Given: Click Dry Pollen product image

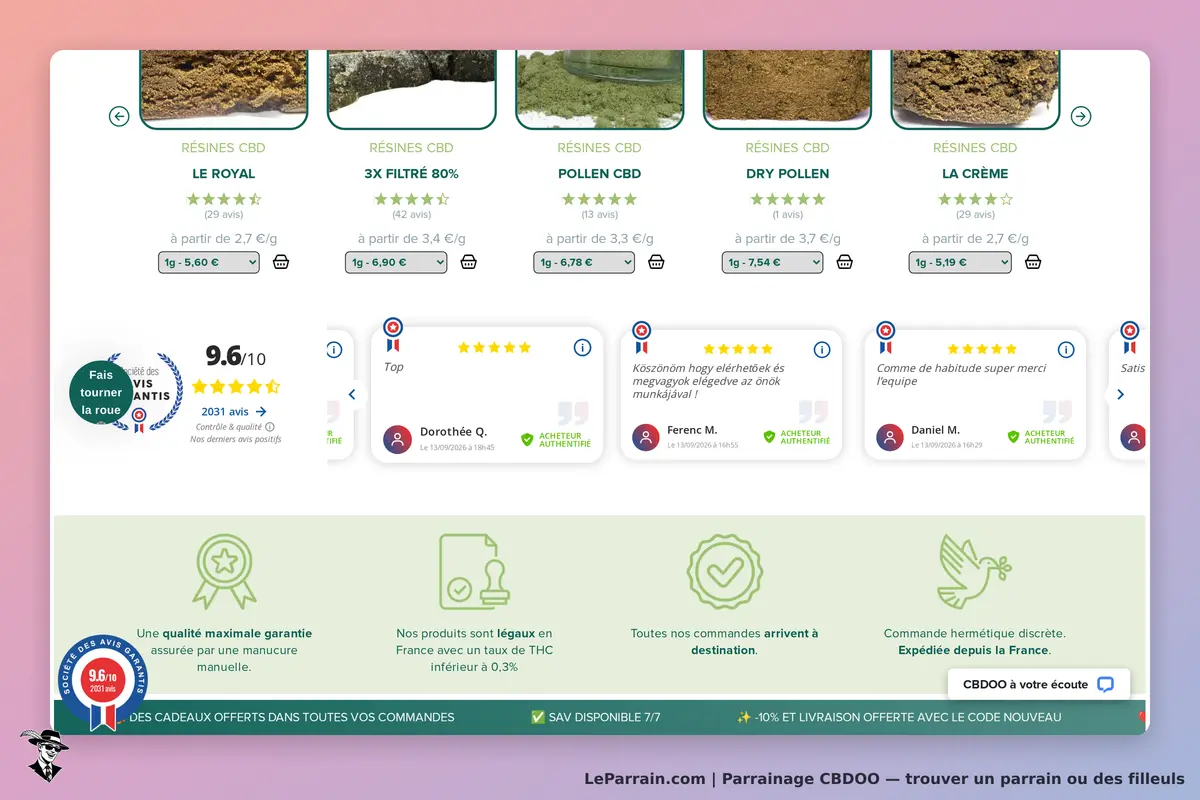Looking at the screenshot, I should click(x=787, y=89).
